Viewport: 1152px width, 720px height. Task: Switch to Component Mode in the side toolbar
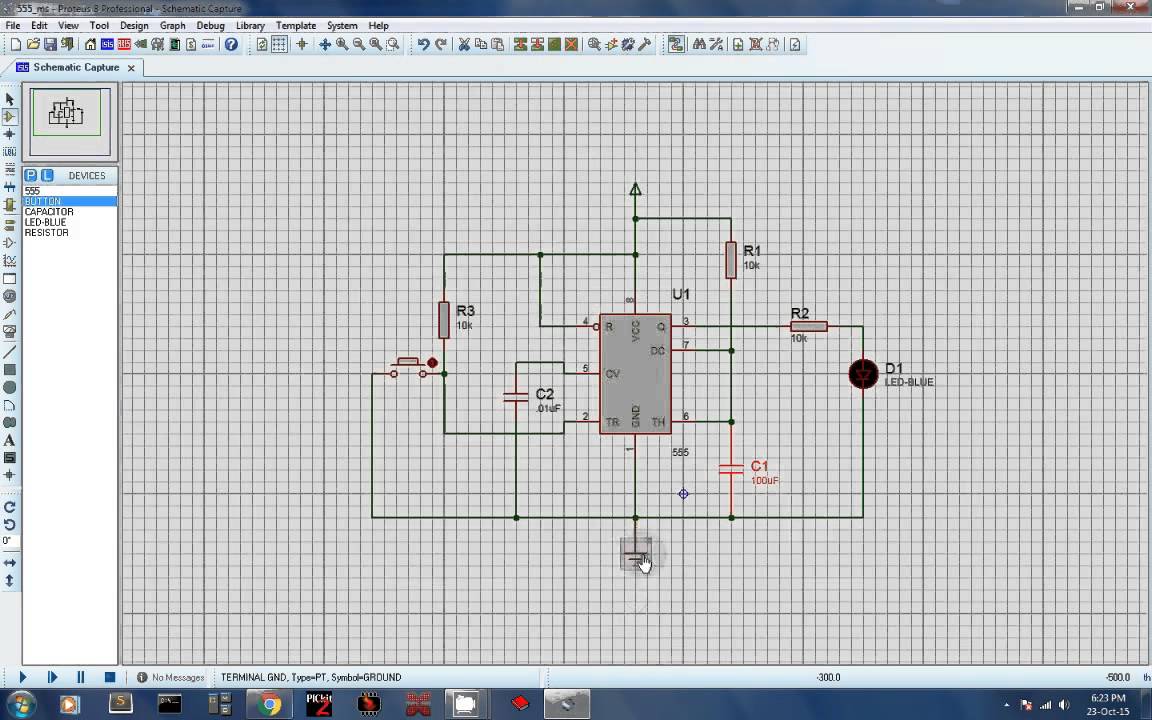tap(10, 117)
